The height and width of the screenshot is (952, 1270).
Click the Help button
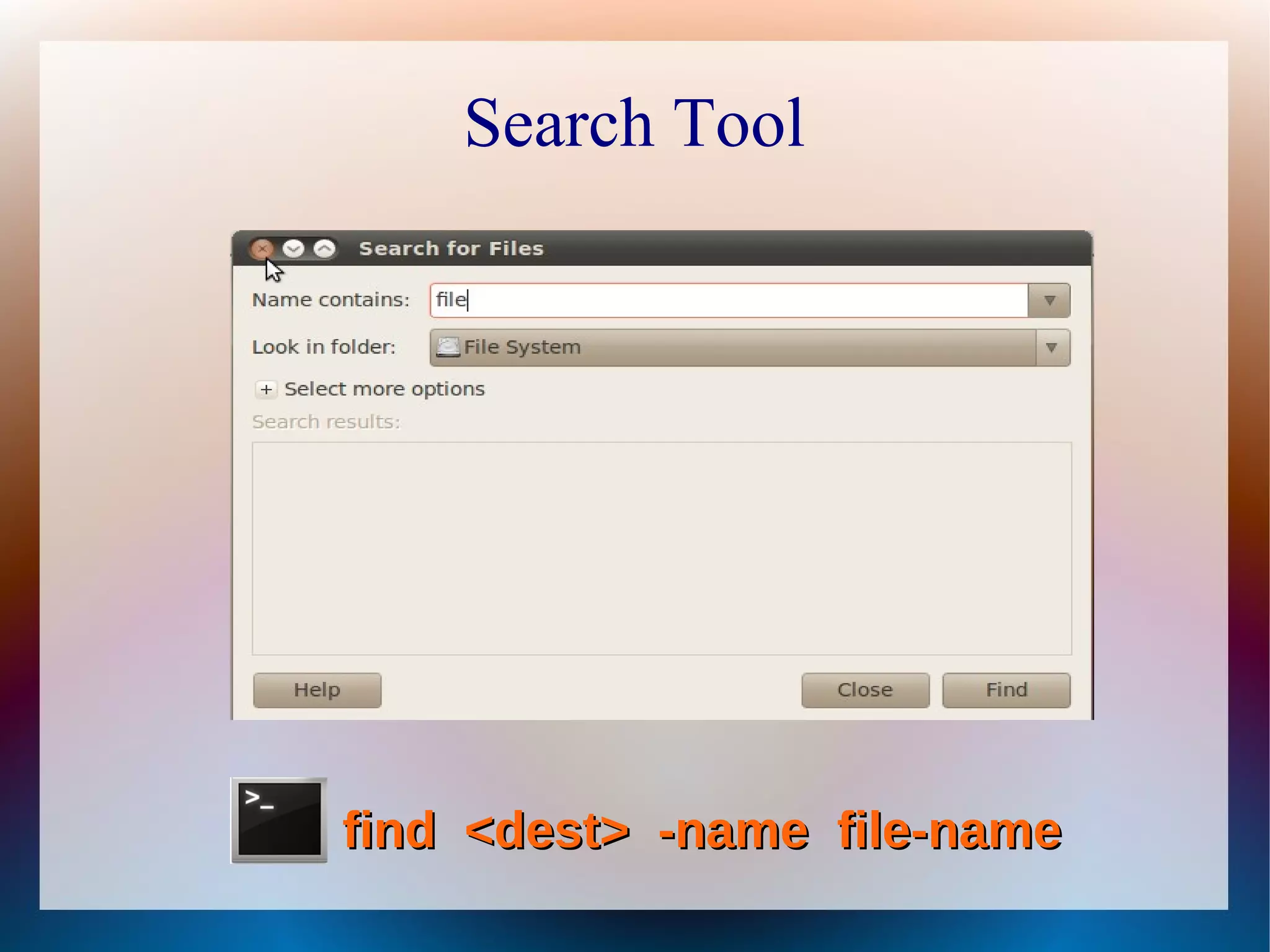point(317,690)
